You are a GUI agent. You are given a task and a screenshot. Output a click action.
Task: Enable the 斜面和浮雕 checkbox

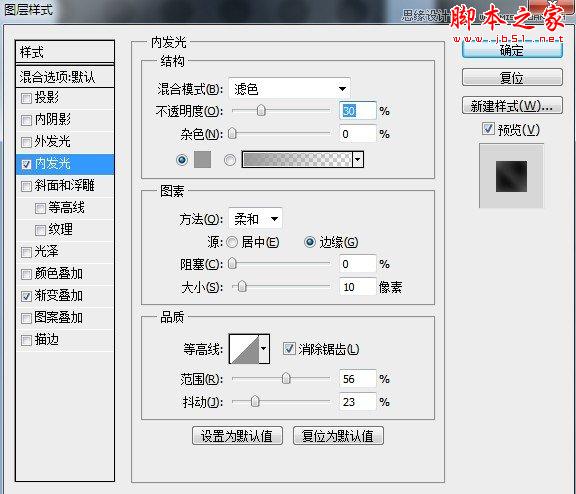pos(26,186)
